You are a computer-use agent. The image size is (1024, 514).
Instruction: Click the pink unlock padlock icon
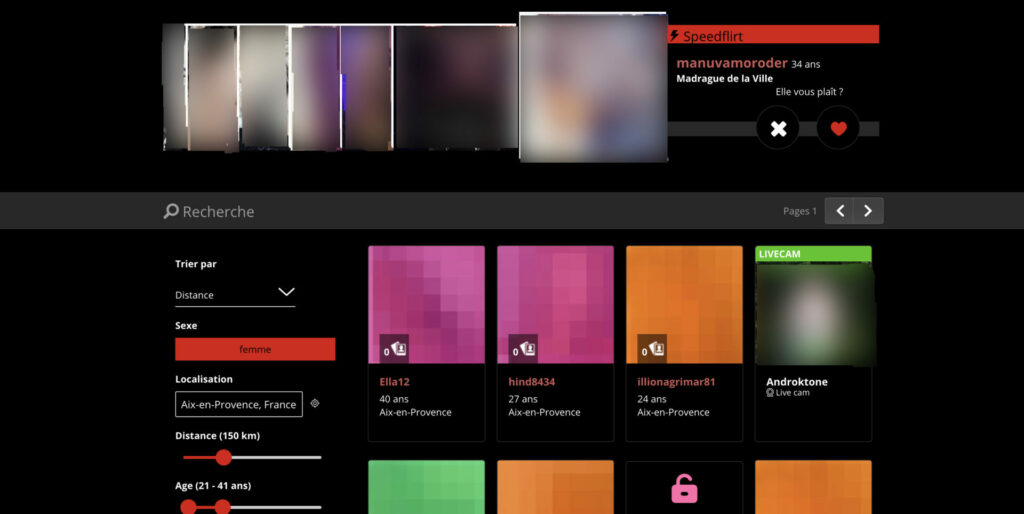click(684, 489)
